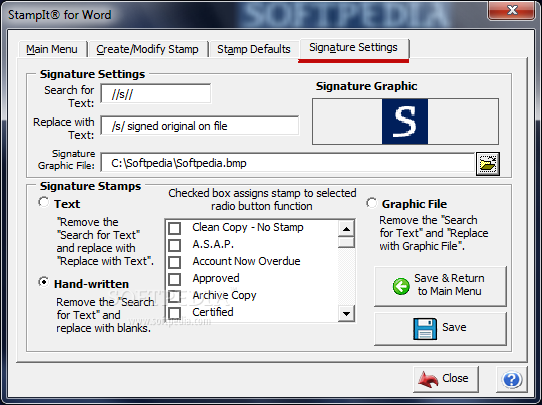Check the Archive Copy checkbox
The width and height of the screenshot is (542, 405).
click(x=175, y=296)
